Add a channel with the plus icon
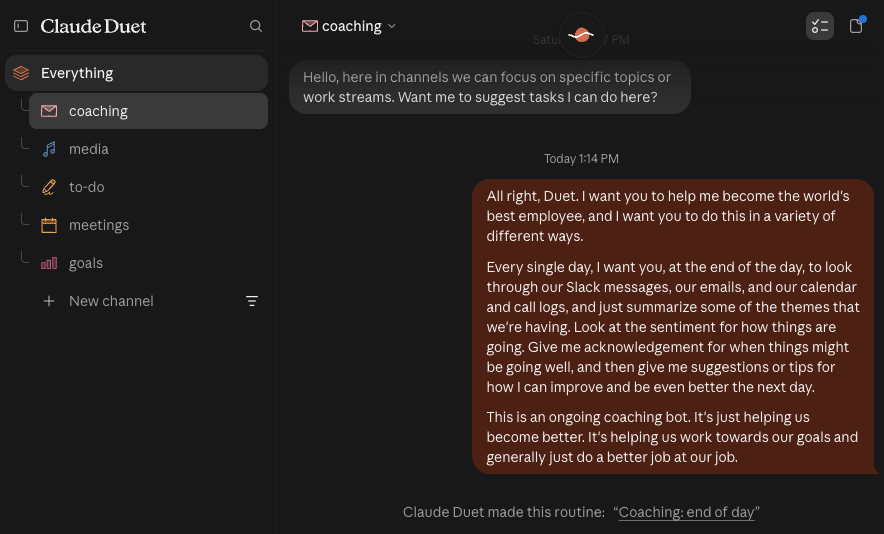Screen dimensions: 884x534 tap(49, 301)
